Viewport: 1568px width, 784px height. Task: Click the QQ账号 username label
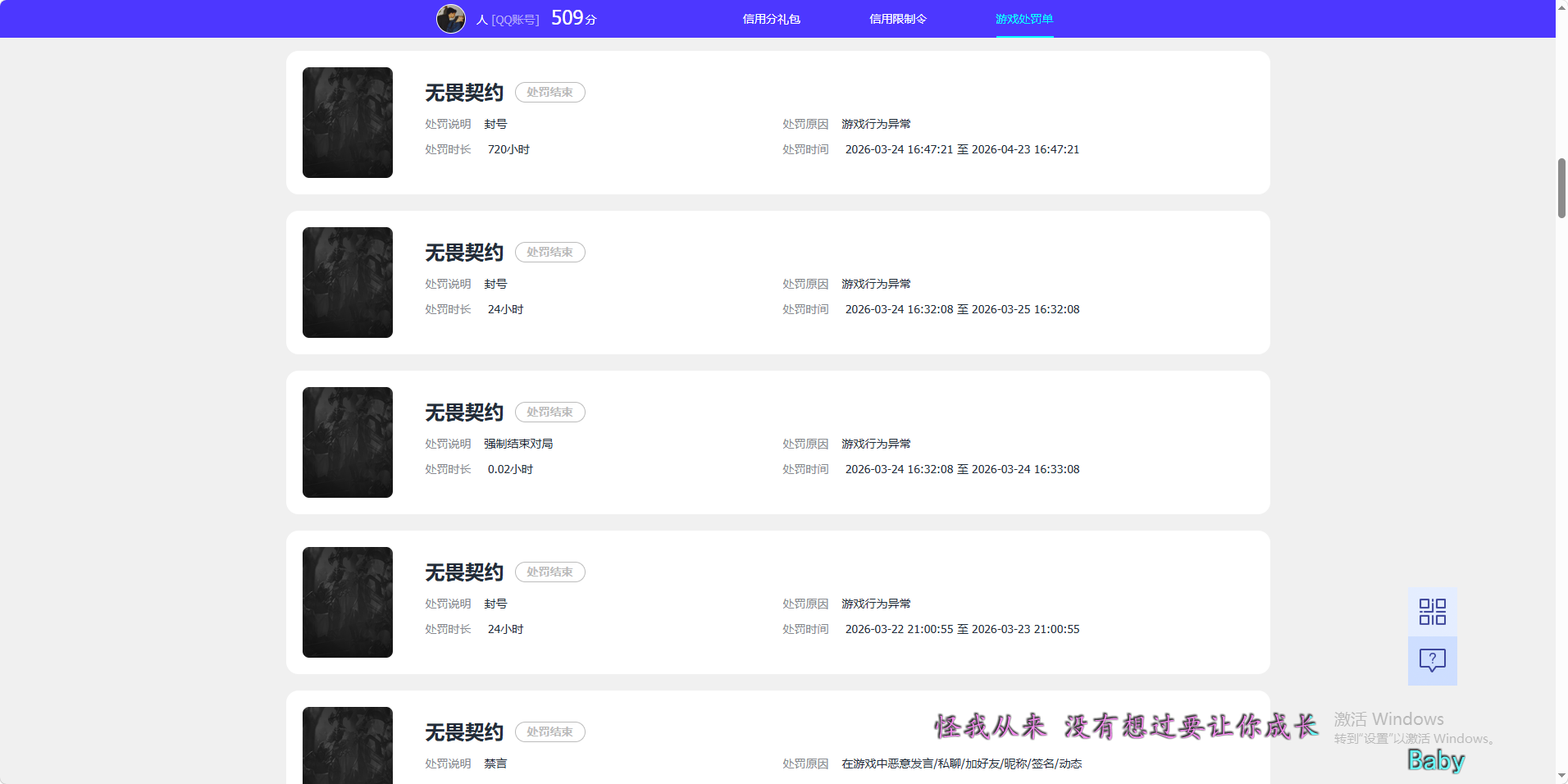pos(508,20)
